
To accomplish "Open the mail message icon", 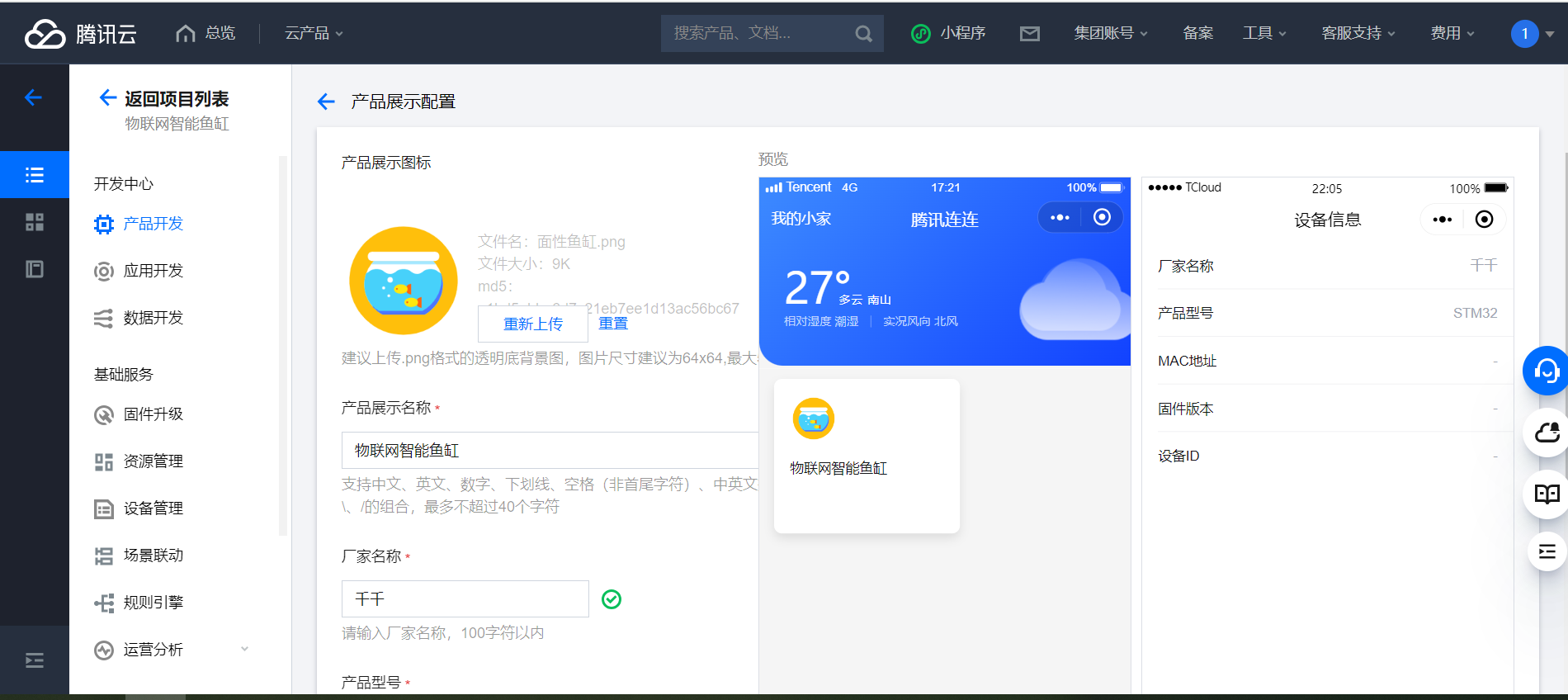I will [1029, 34].
